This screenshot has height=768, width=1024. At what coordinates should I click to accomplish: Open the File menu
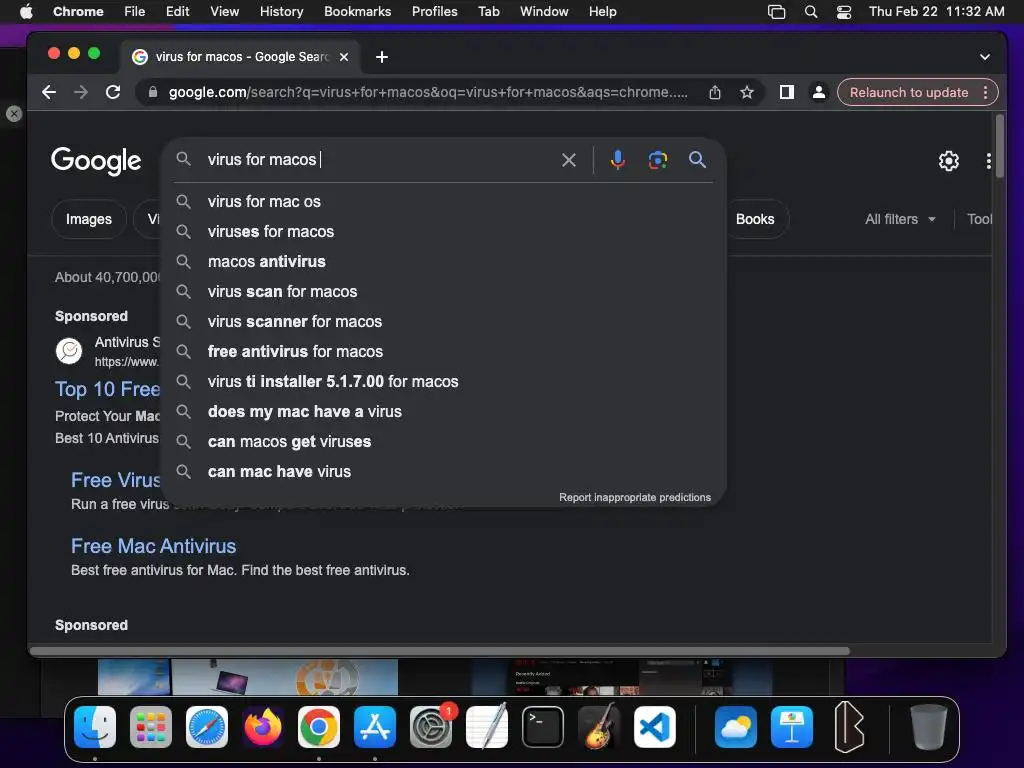tap(135, 12)
